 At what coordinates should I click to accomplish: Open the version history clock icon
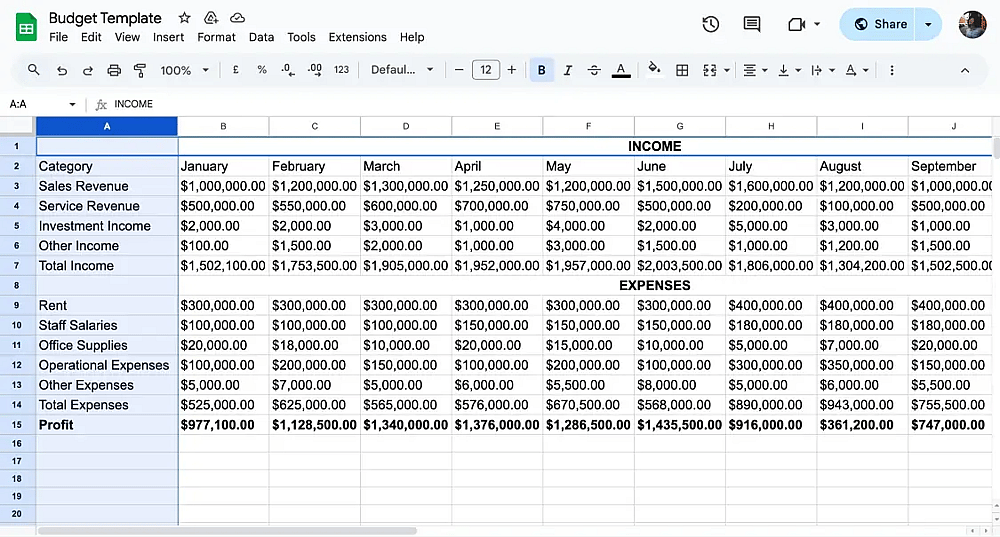710,24
